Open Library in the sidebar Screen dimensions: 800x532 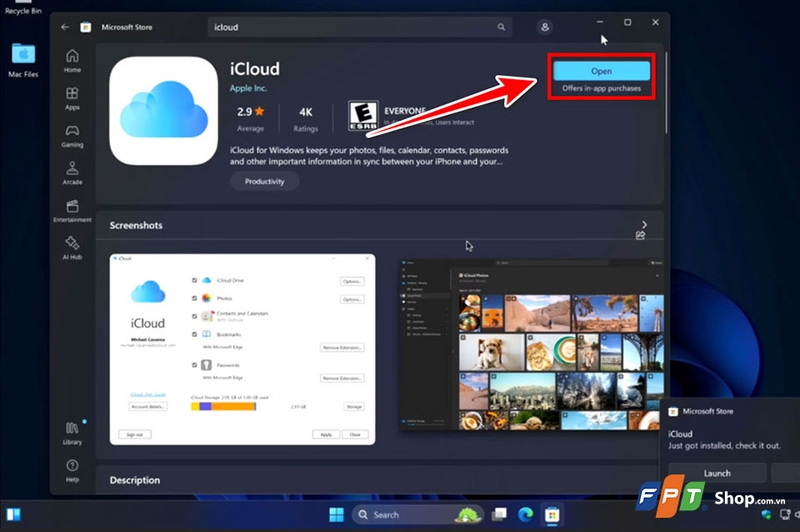tap(72, 434)
